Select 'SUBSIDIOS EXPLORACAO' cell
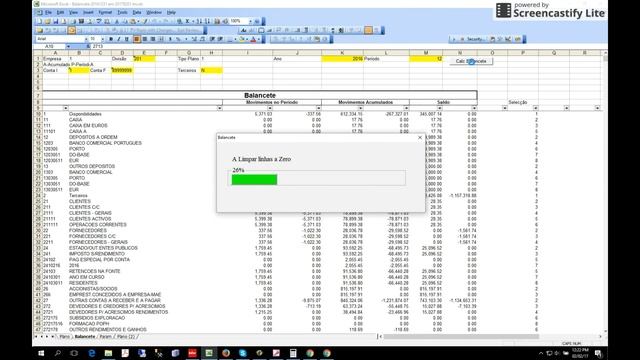 coord(98,318)
